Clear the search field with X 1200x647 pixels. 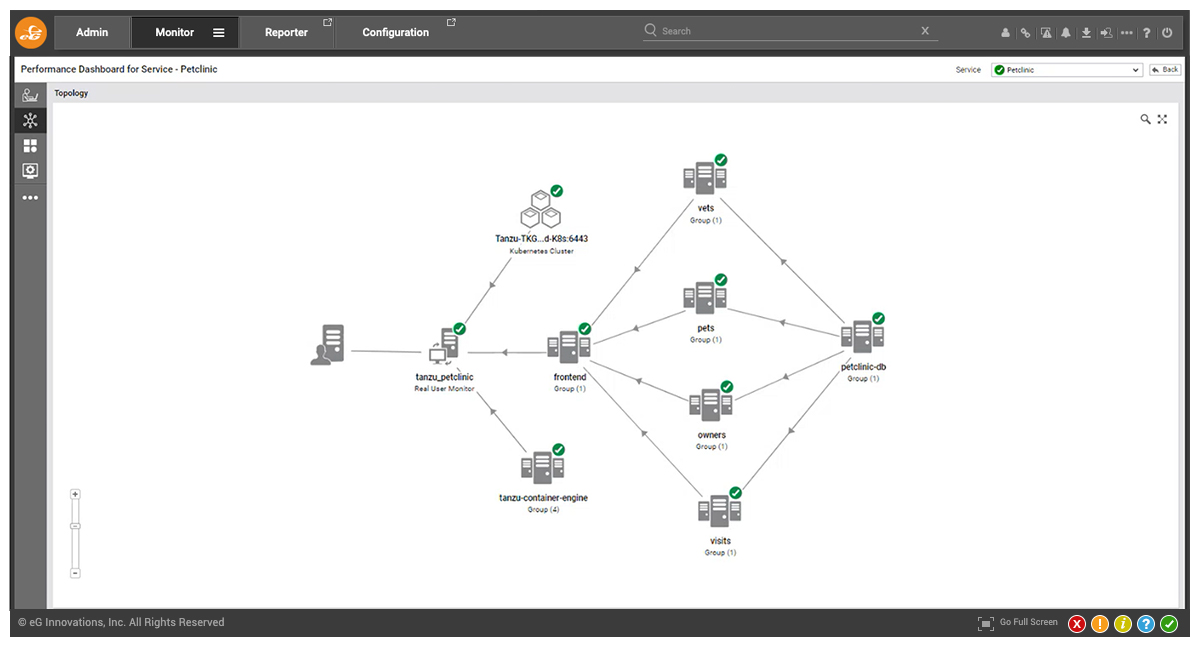(925, 31)
